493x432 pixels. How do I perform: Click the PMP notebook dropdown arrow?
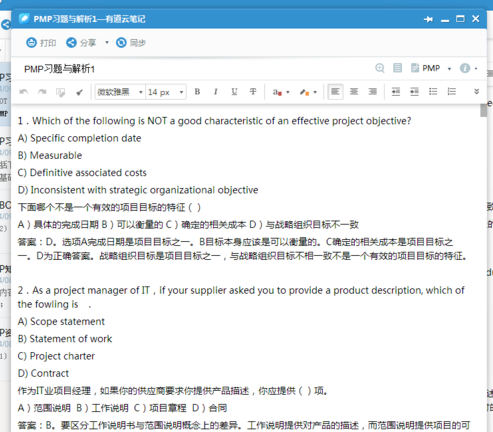(449, 69)
